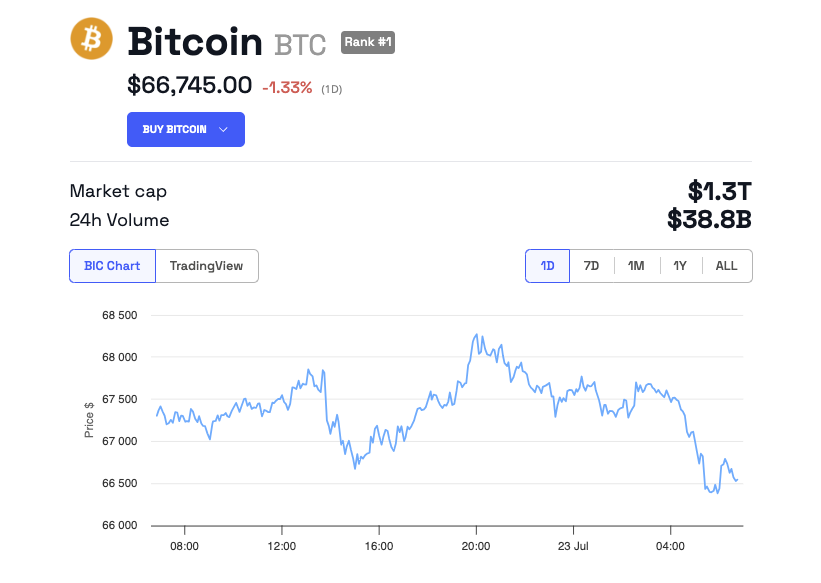
Task: Select the 1M time range
Action: (636, 266)
